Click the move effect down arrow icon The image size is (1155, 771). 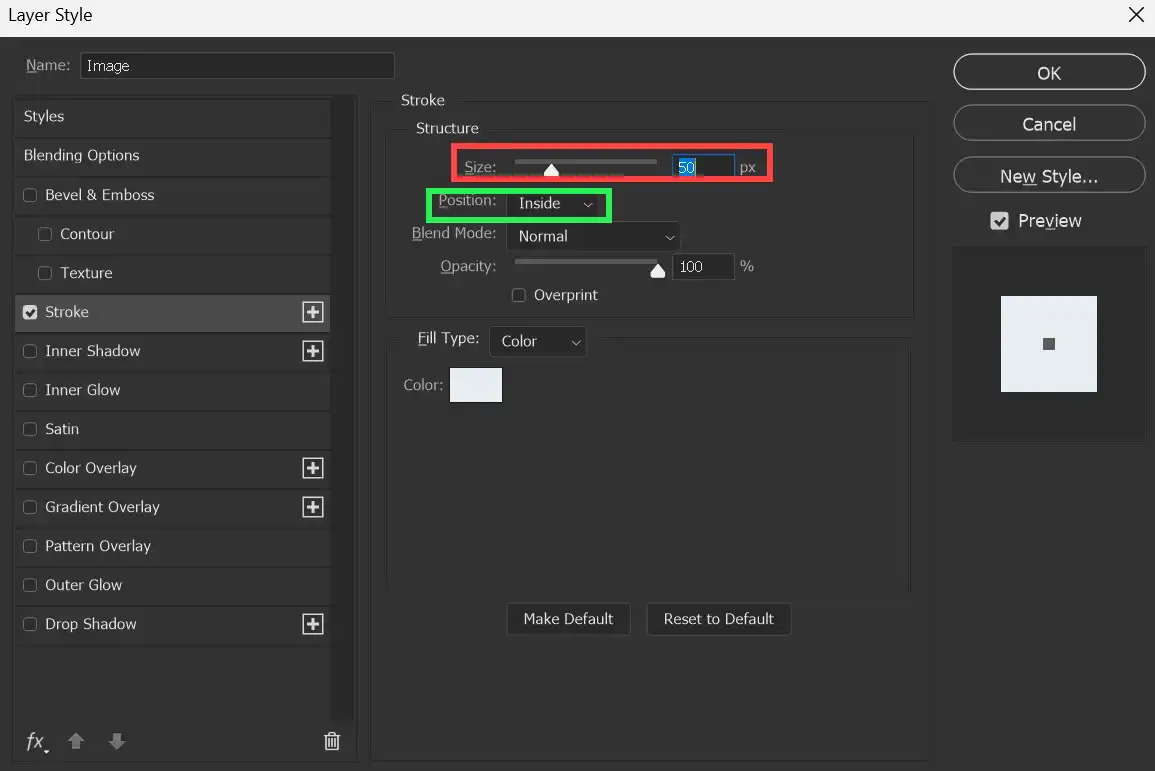[x=117, y=741]
